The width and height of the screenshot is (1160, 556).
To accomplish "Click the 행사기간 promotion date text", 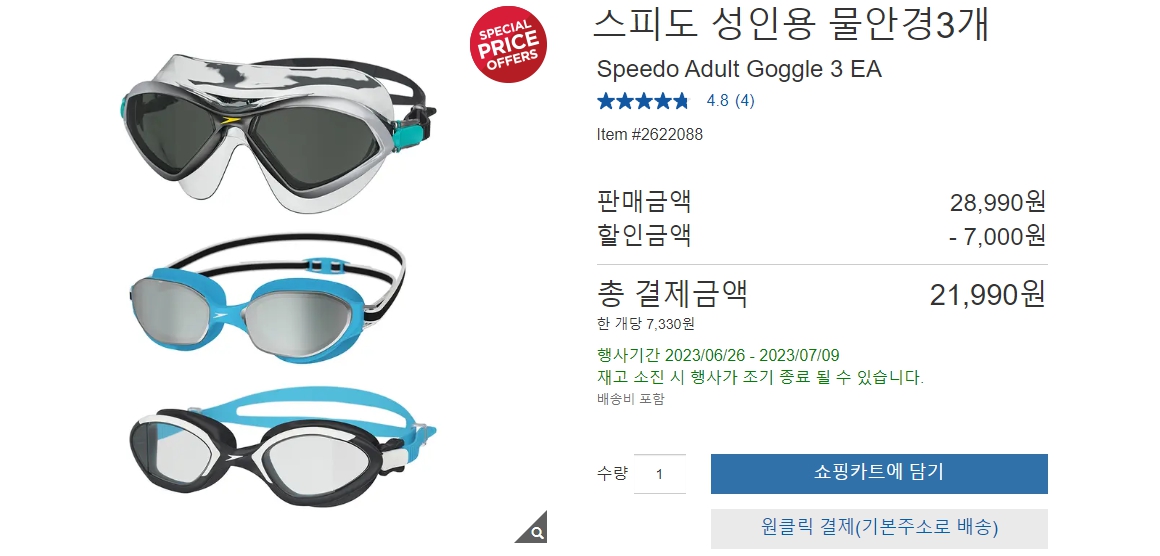I will tap(718, 356).
